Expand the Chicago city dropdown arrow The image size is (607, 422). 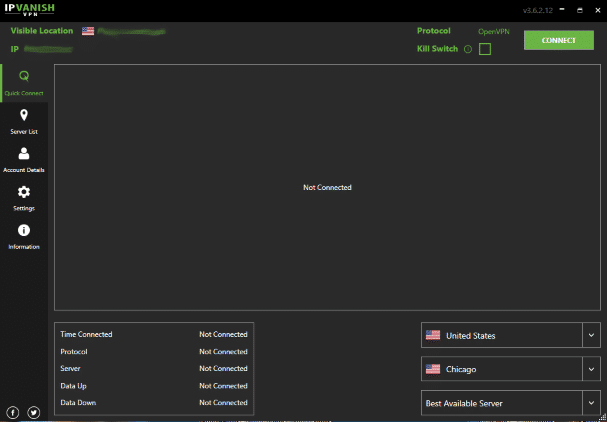pos(591,369)
